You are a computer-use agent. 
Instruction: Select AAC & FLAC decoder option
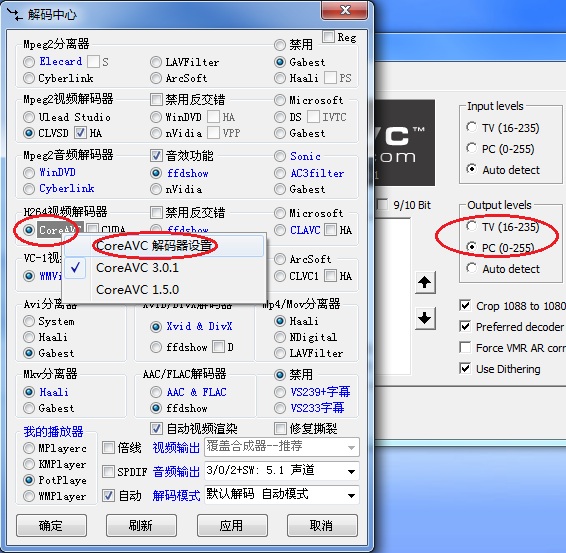pyautogui.click(x=156, y=392)
